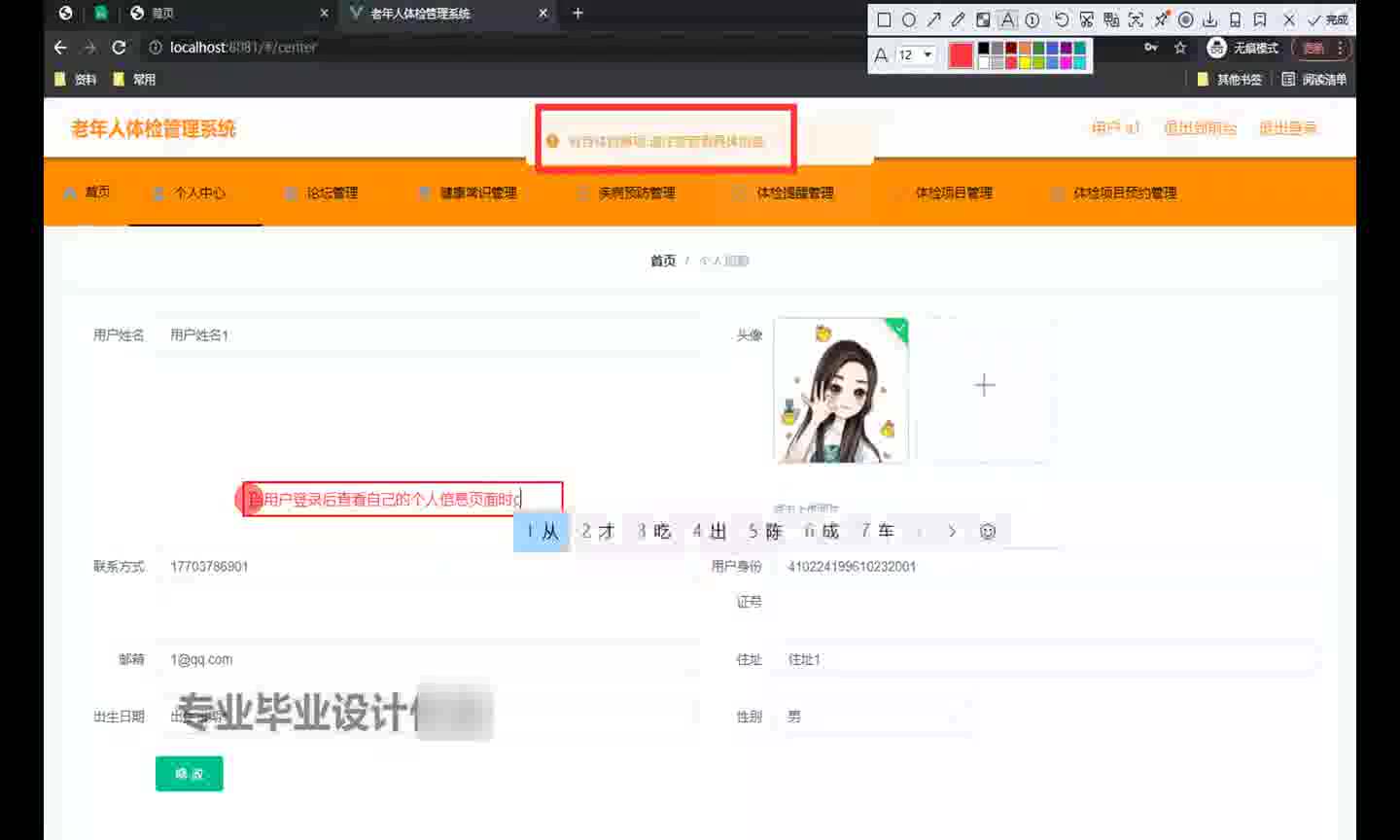Close the 老年人体检管理系统 browser tab
1400x840 pixels.
(542, 13)
